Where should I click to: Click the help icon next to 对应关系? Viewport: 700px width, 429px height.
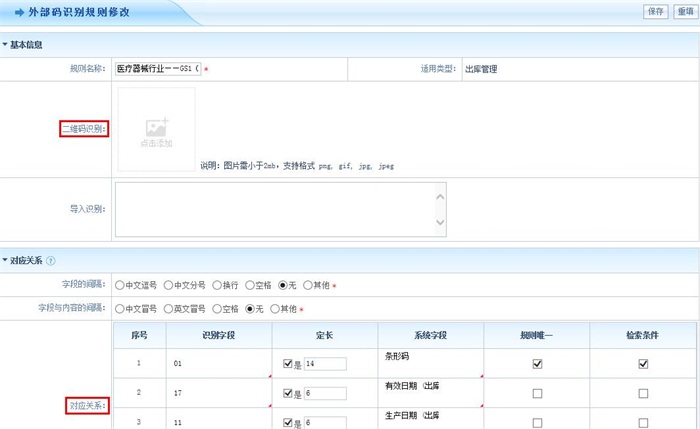tap(51, 261)
